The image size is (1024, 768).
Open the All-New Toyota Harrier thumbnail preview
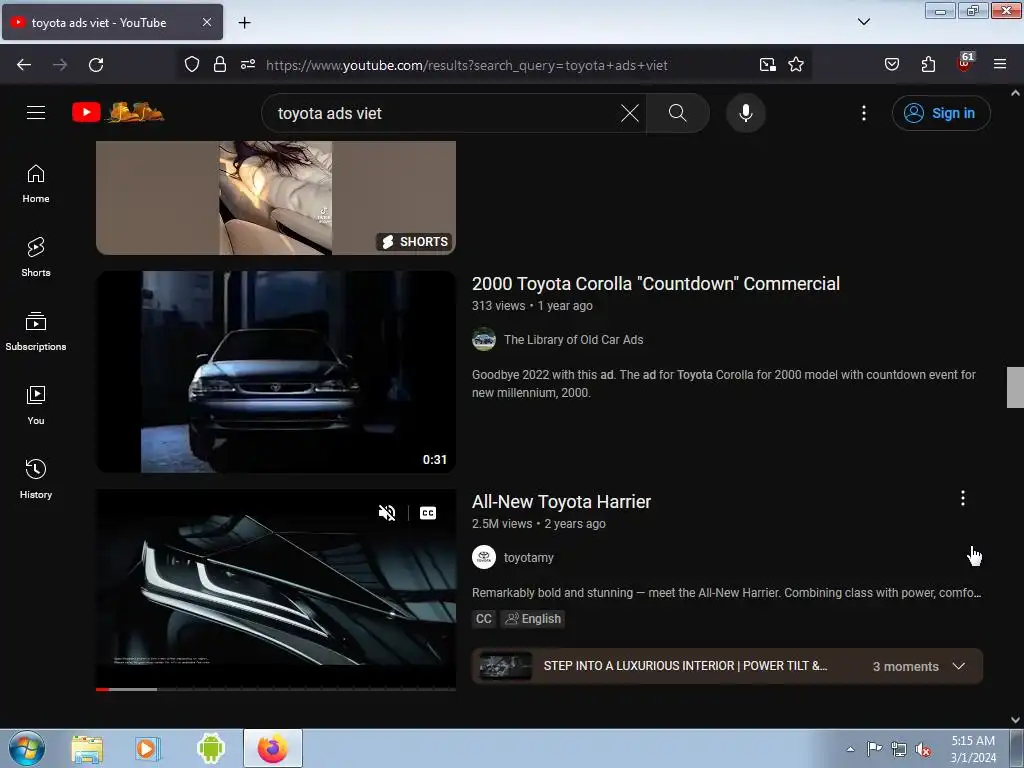(x=276, y=588)
